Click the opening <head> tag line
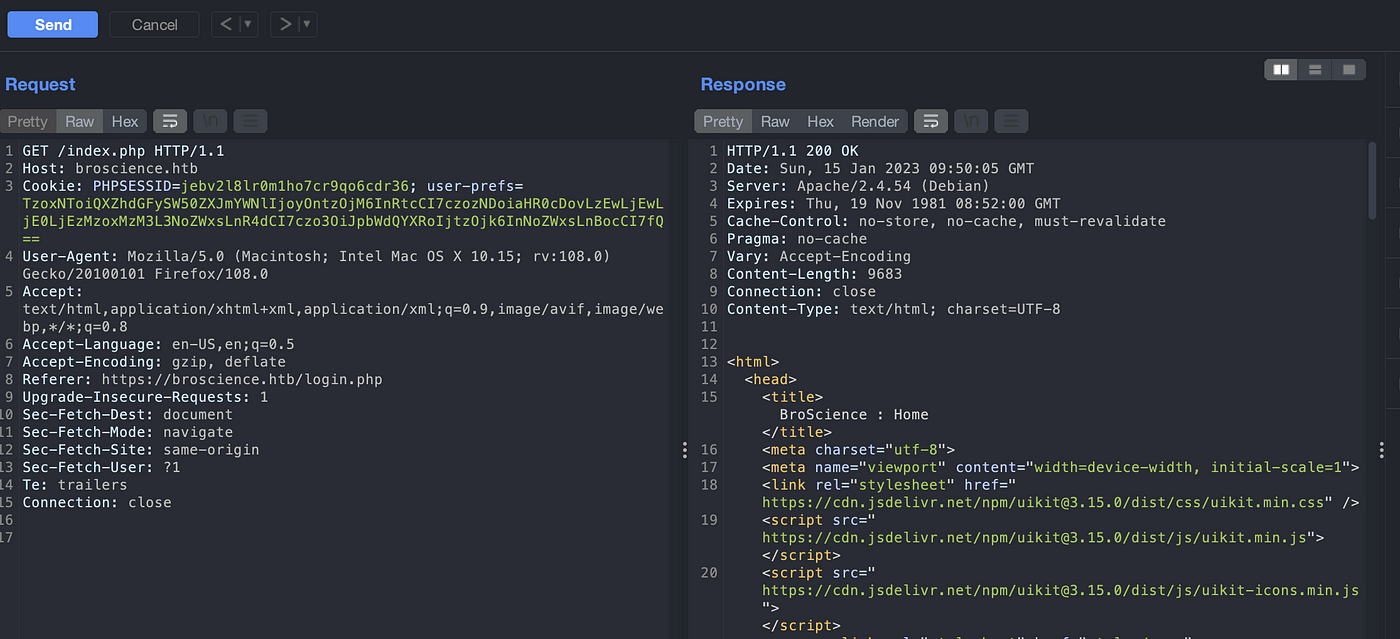 point(770,379)
